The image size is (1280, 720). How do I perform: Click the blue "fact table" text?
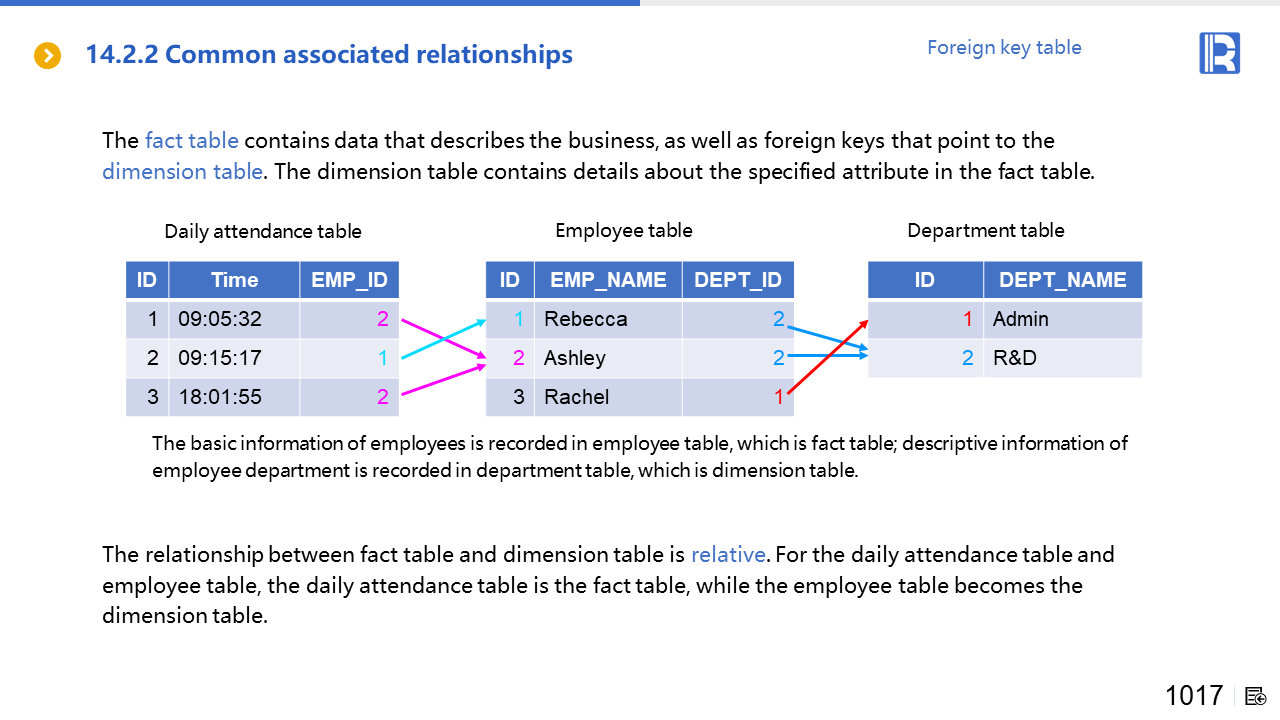pos(191,140)
